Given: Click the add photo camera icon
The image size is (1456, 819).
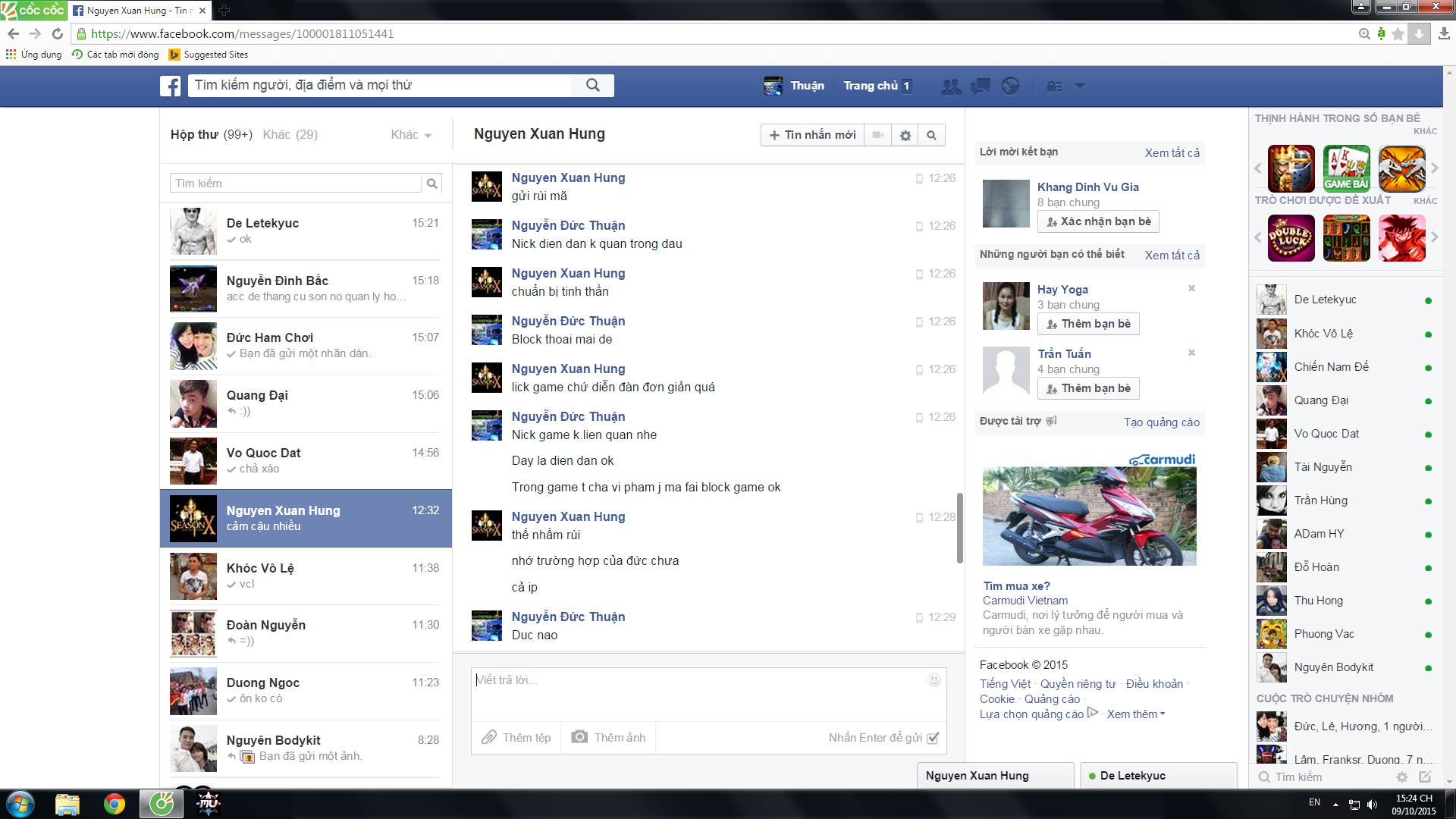Looking at the screenshot, I should 579,737.
